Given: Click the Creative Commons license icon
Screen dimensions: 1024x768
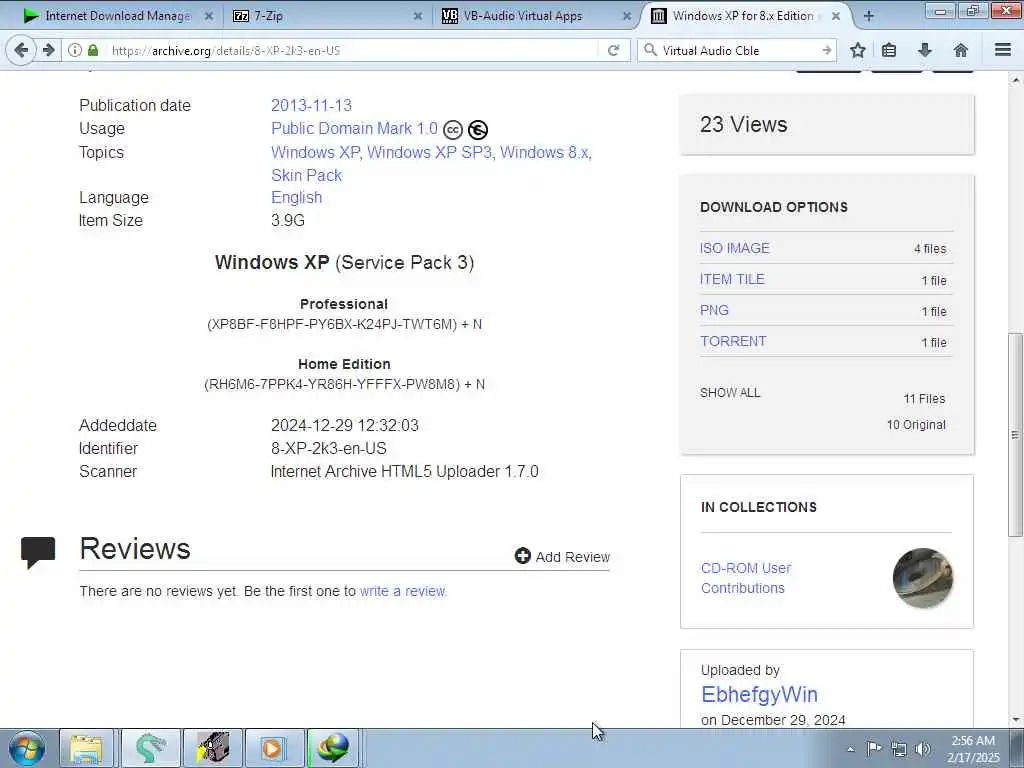Looking at the screenshot, I should (x=453, y=130).
